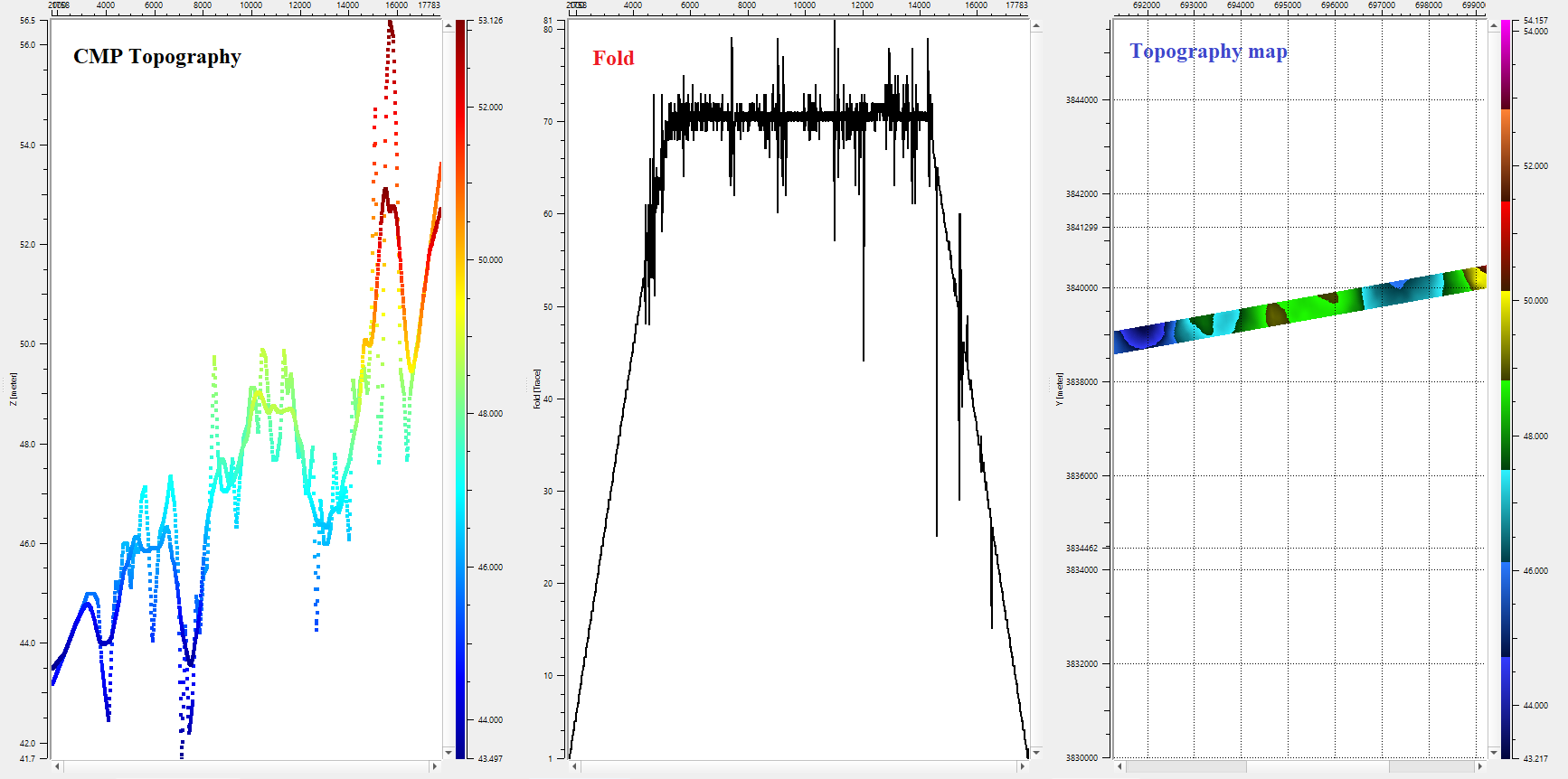Screen dimensions: 1568x779
Task: Click Fold plot's vertical scroll down arrow
Action: (1035, 752)
